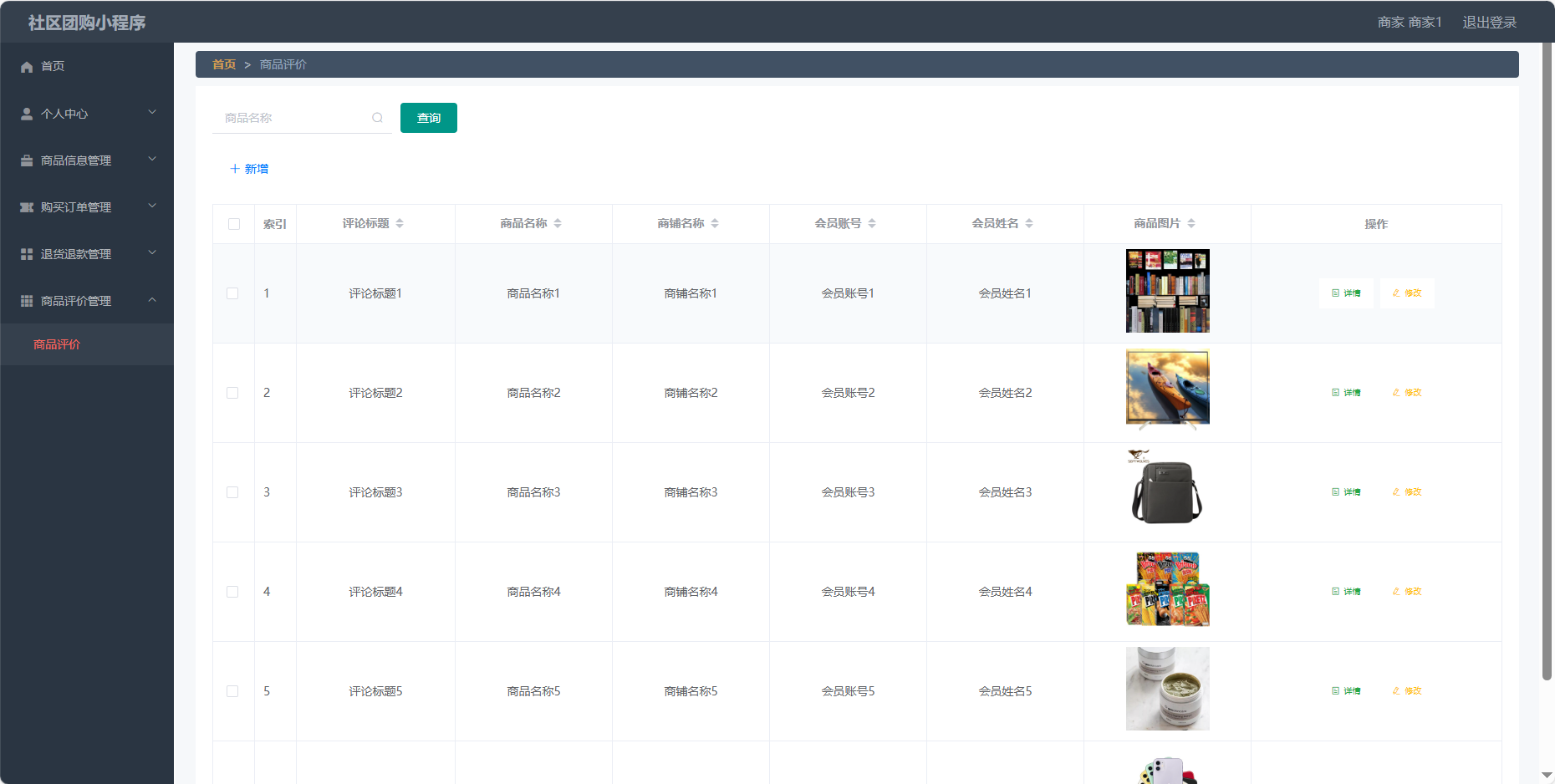1555x784 pixels.
Task: Click the user icon for 个人中心
Action: click(27, 114)
